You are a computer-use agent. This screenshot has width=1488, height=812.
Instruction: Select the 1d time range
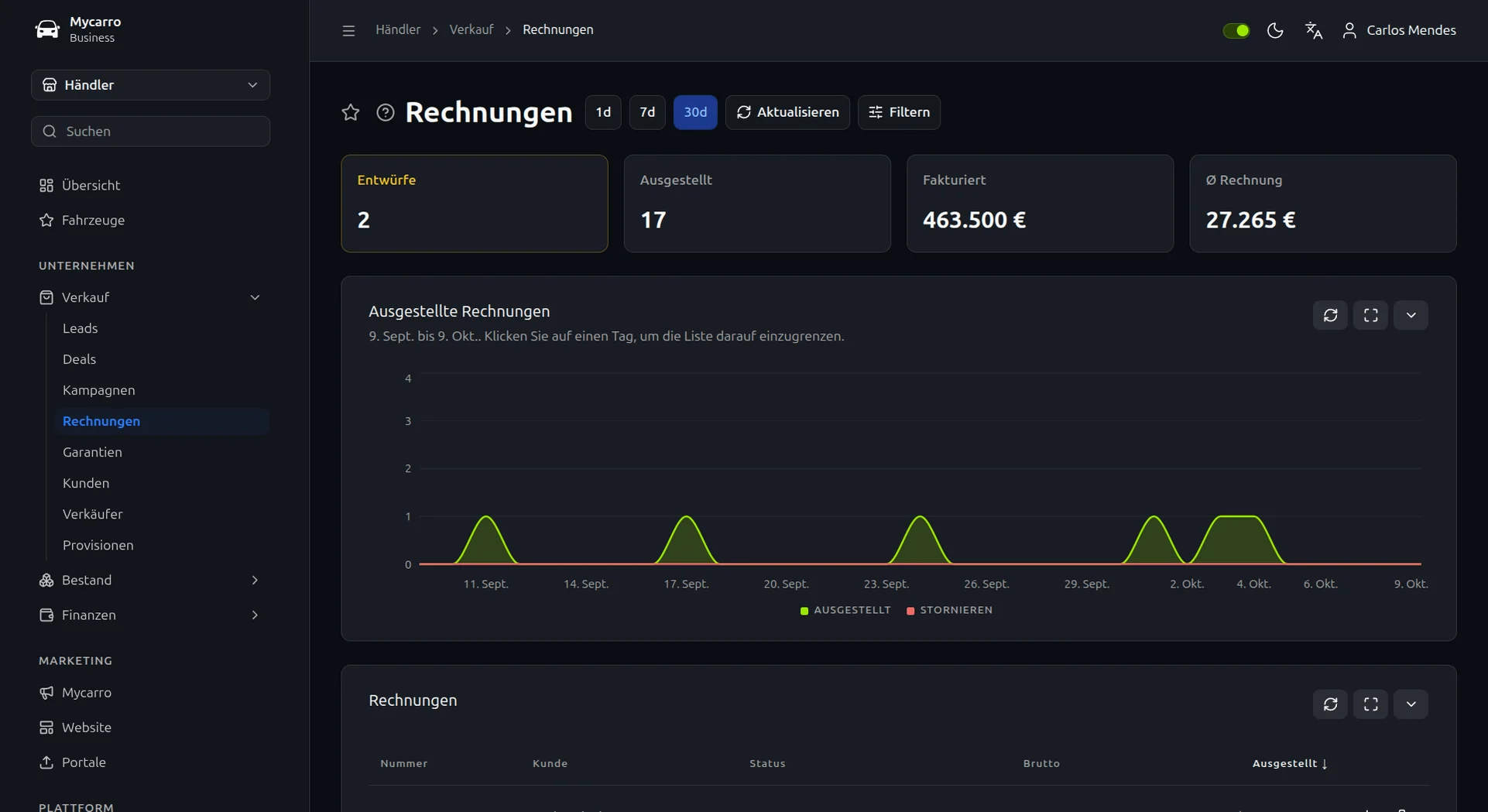pyautogui.click(x=603, y=112)
